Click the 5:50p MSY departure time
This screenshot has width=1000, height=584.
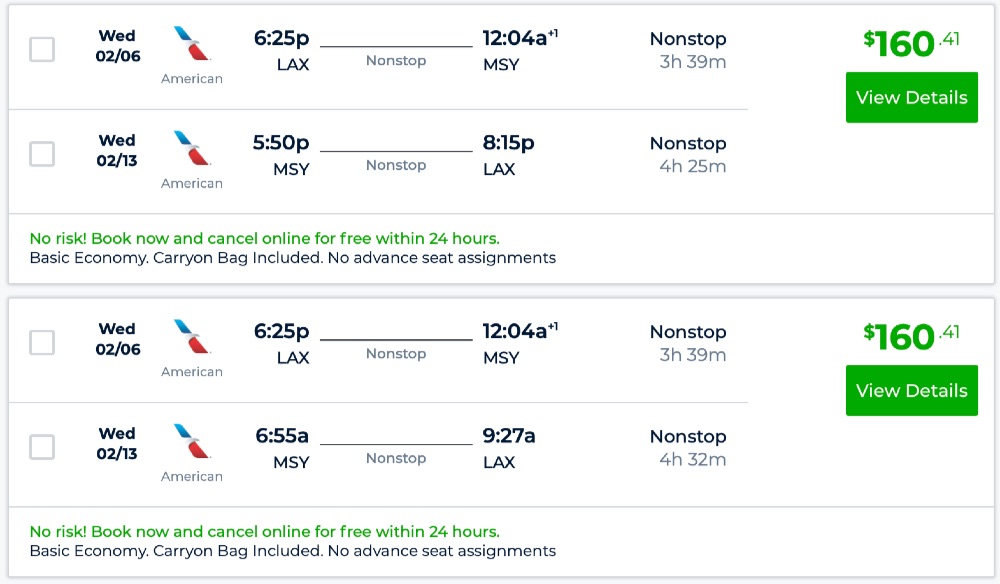click(x=281, y=143)
